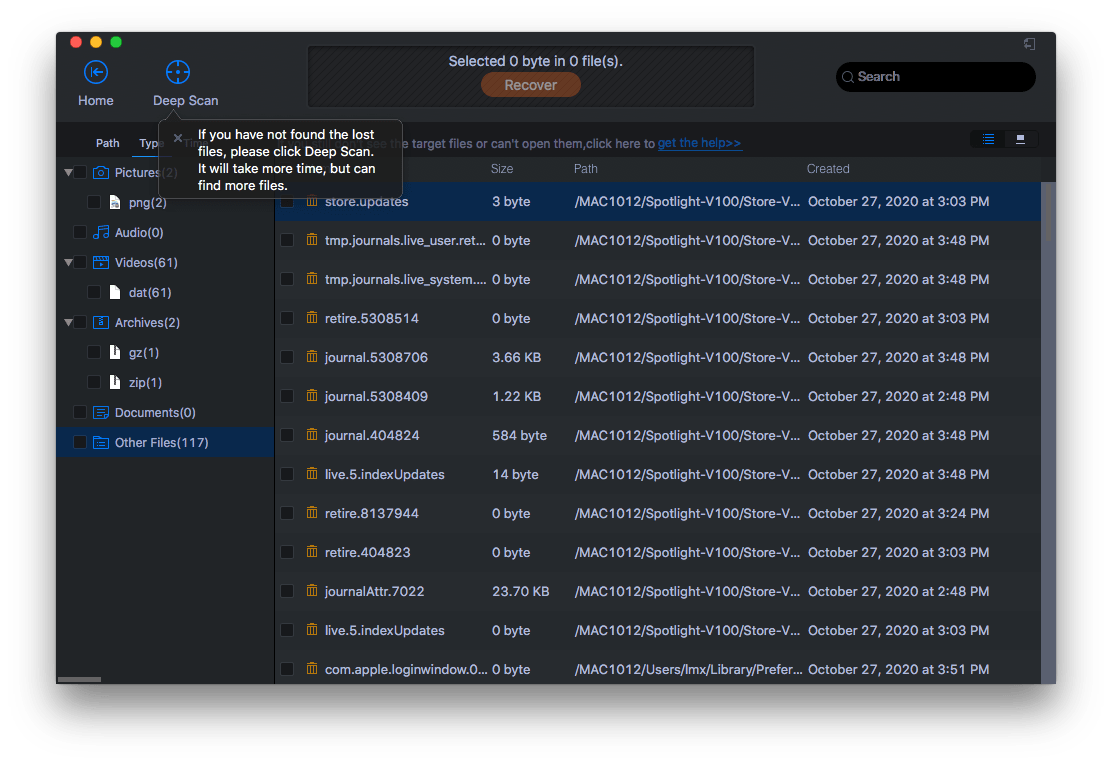The image size is (1112, 764).
Task: Check the box for journal.5308706
Action: (x=287, y=357)
